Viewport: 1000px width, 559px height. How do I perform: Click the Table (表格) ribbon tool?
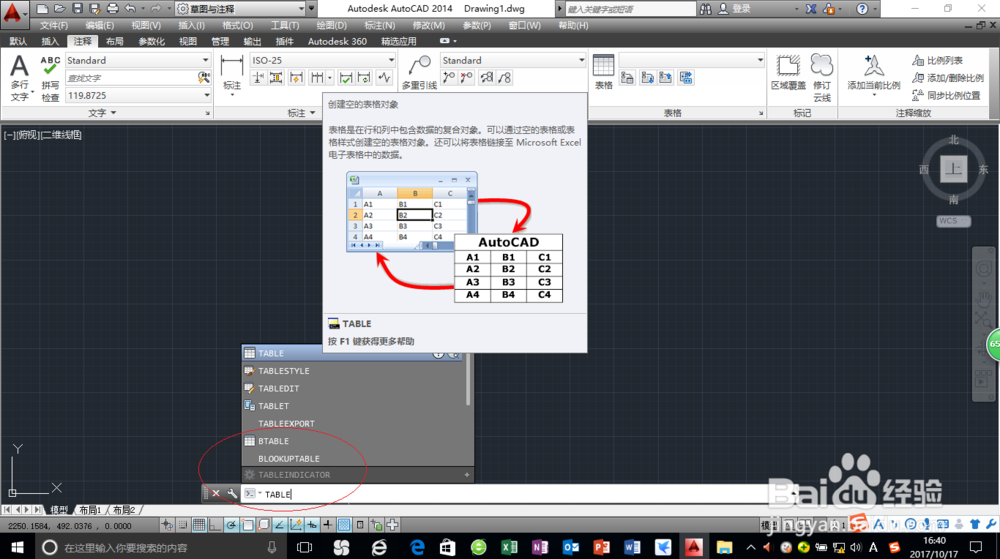coord(603,72)
